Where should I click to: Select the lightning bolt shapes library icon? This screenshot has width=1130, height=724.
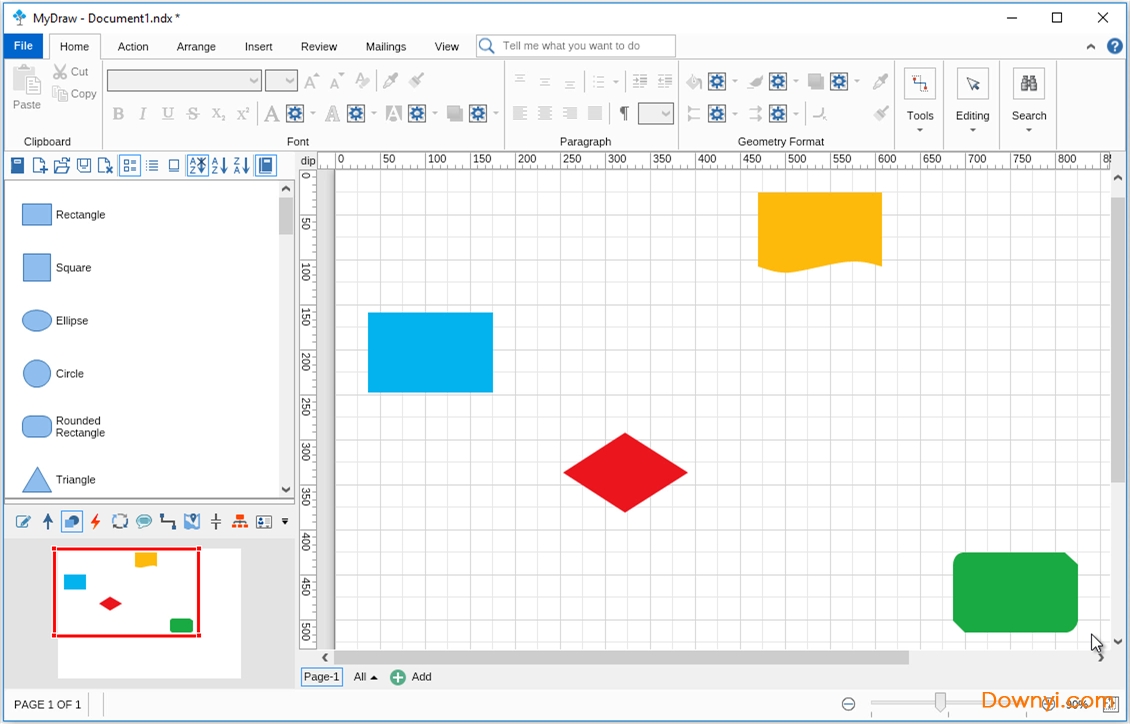click(96, 521)
